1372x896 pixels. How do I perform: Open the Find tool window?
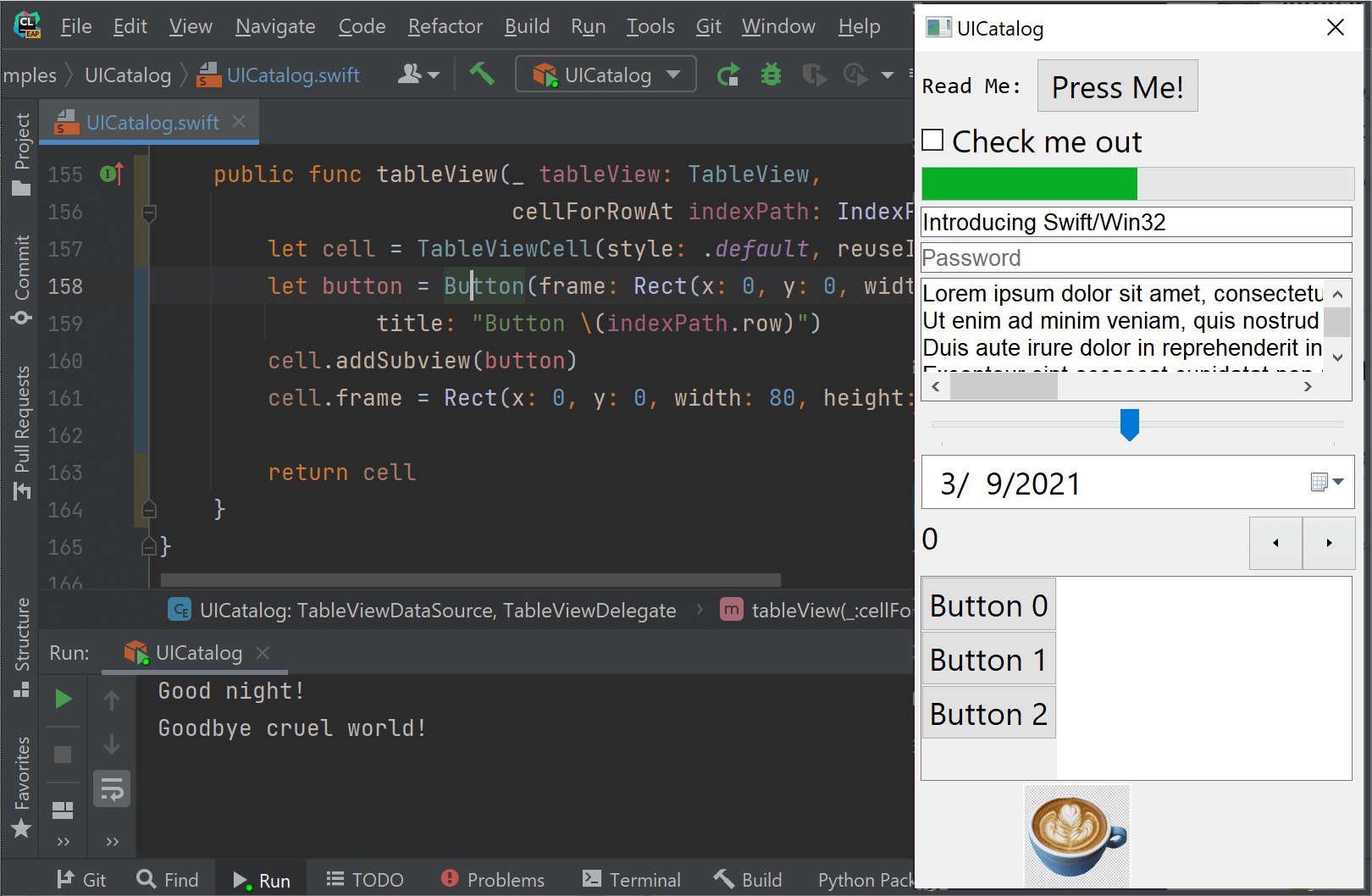(x=168, y=880)
